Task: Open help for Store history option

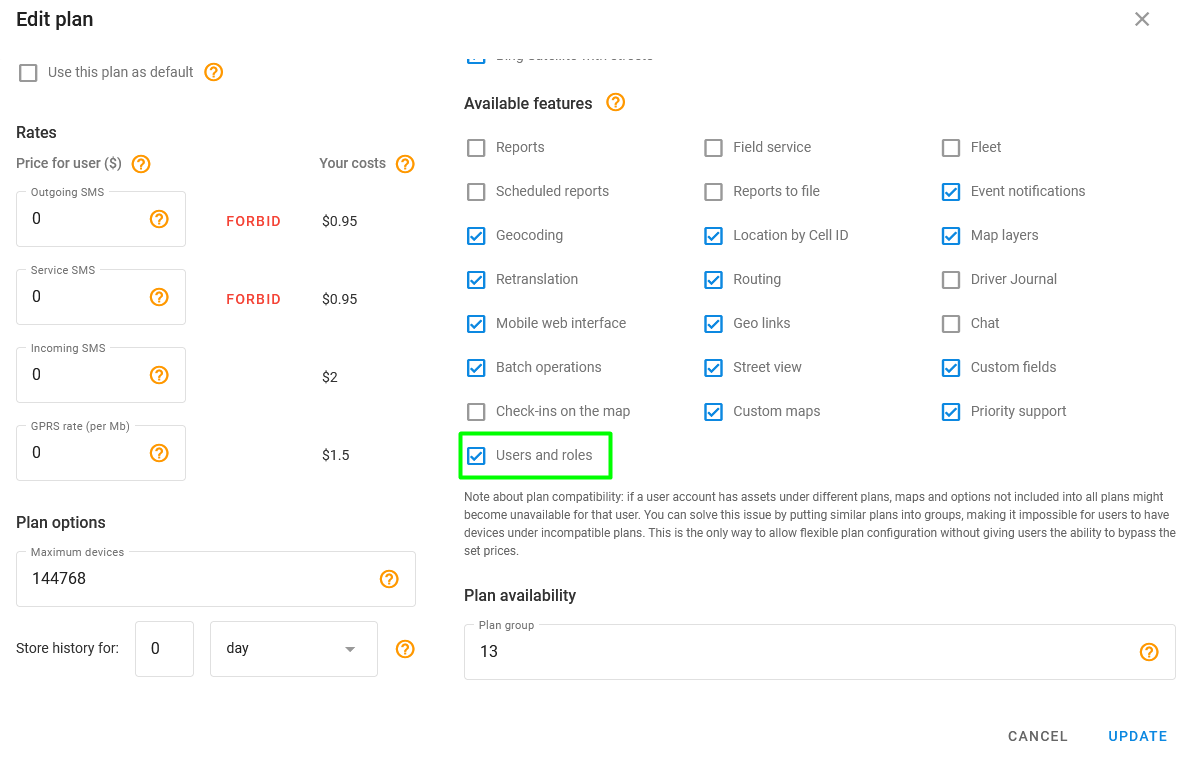Action: 405,649
